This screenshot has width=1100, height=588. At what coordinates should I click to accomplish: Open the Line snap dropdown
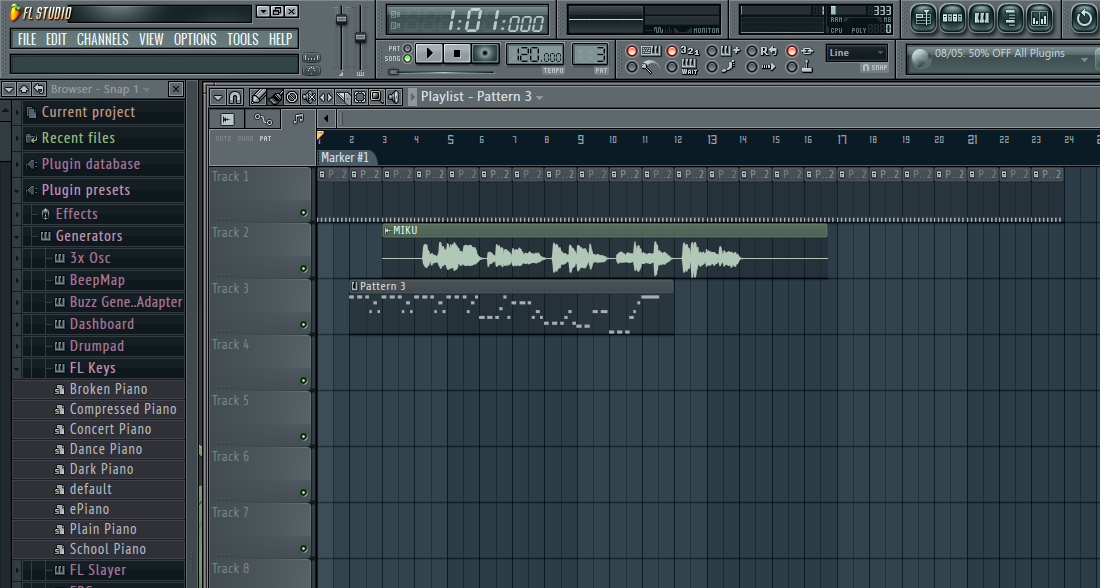coord(857,53)
